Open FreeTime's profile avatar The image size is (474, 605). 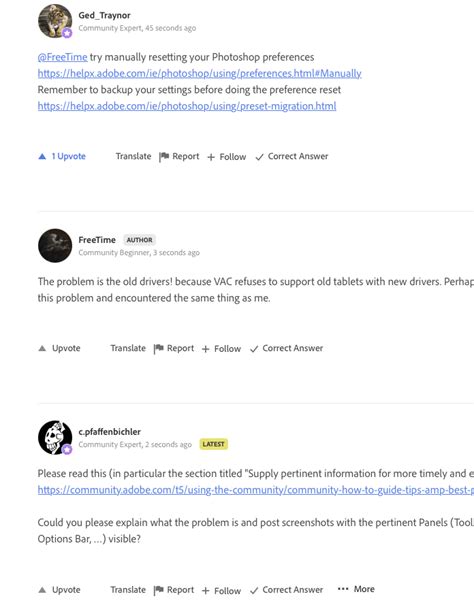pyautogui.click(x=55, y=245)
